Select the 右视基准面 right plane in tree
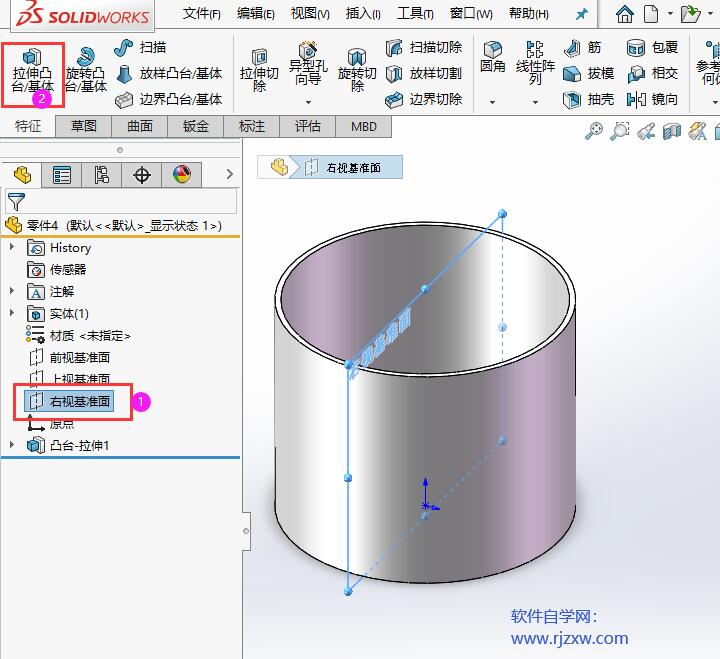The image size is (720, 659). coord(69,401)
